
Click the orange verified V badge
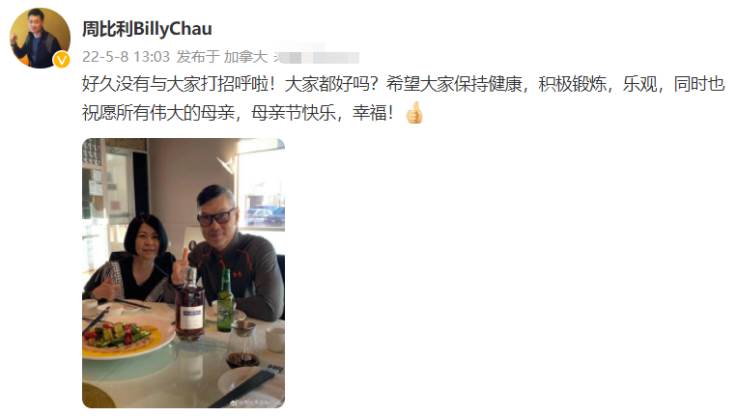[62, 60]
